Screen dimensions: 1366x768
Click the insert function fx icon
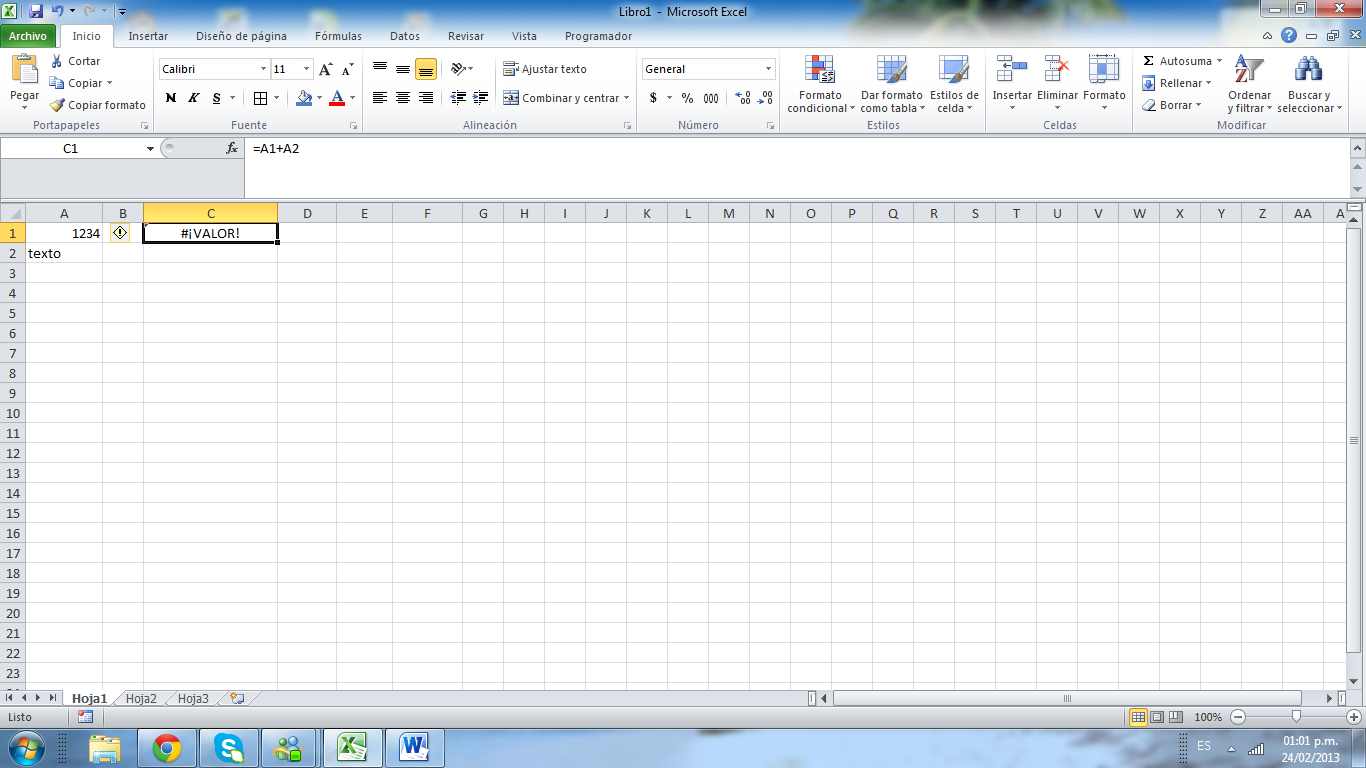click(232, 148)
